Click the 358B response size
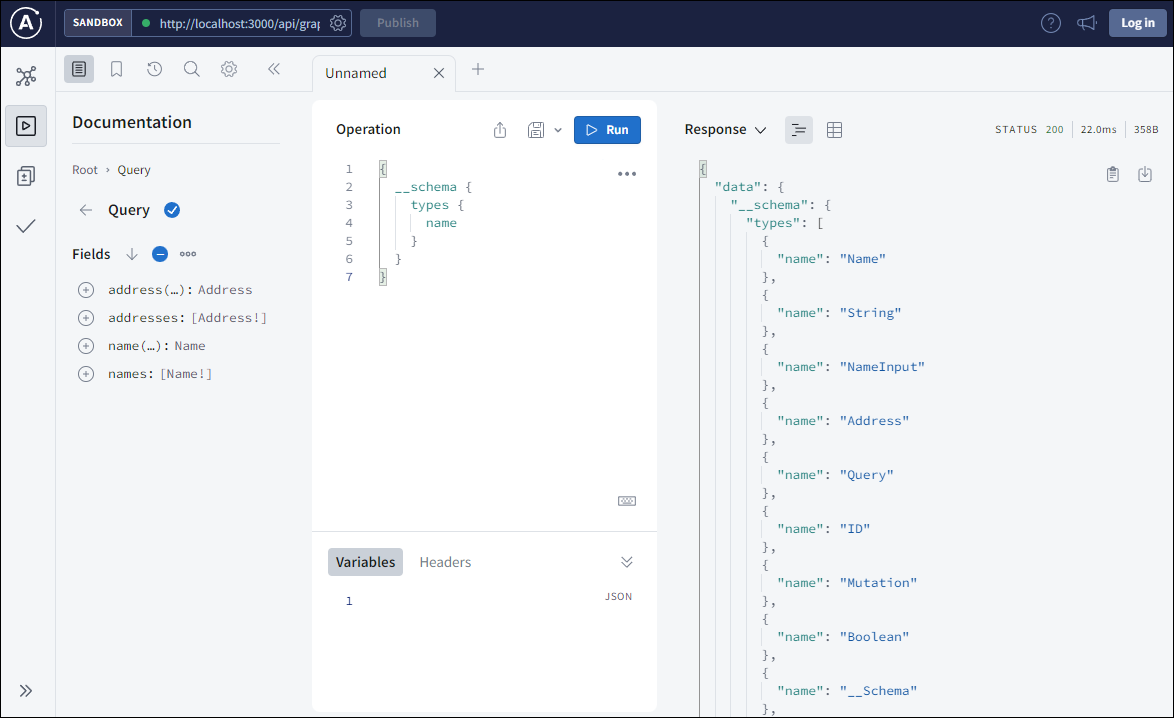 (1146, 130)
